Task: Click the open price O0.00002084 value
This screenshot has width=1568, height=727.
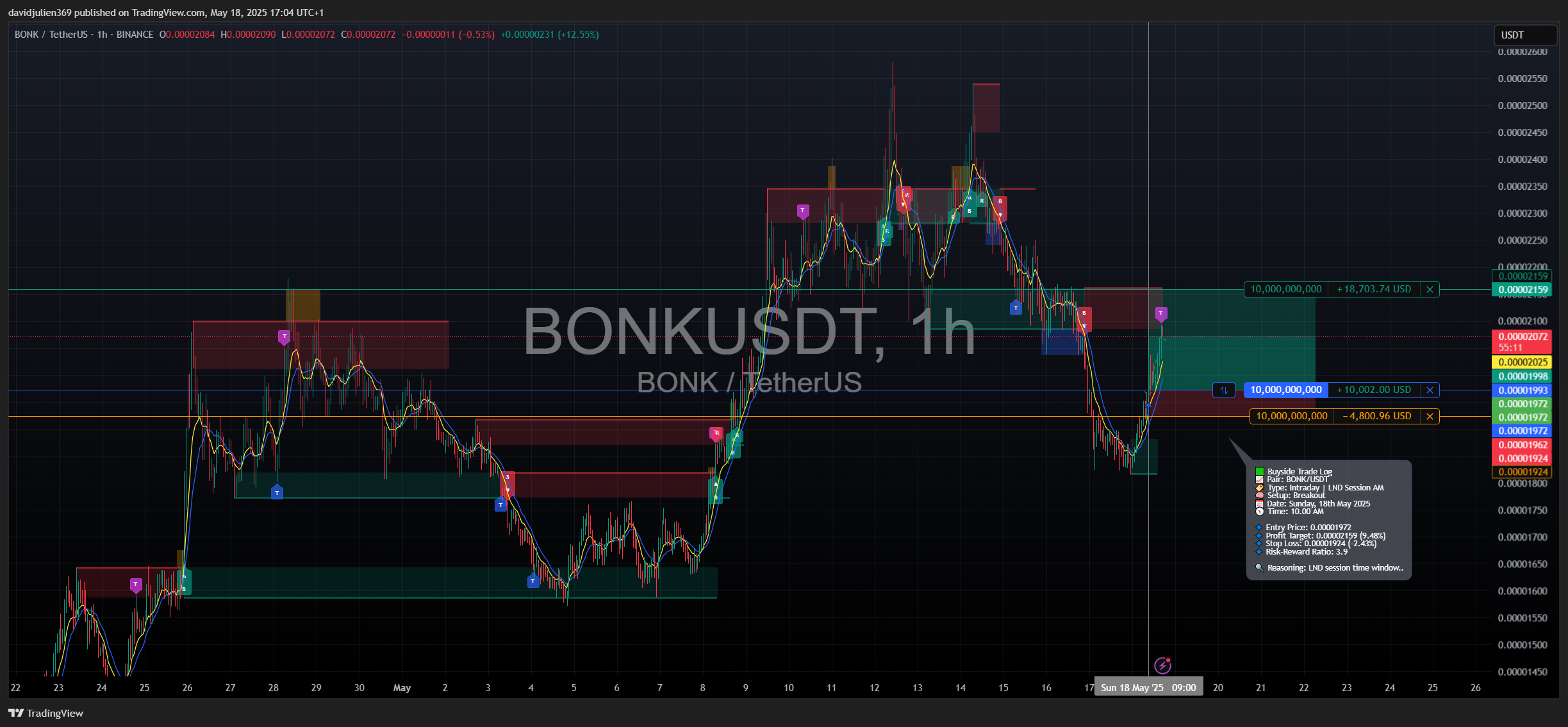Action: tap(187, 35)
